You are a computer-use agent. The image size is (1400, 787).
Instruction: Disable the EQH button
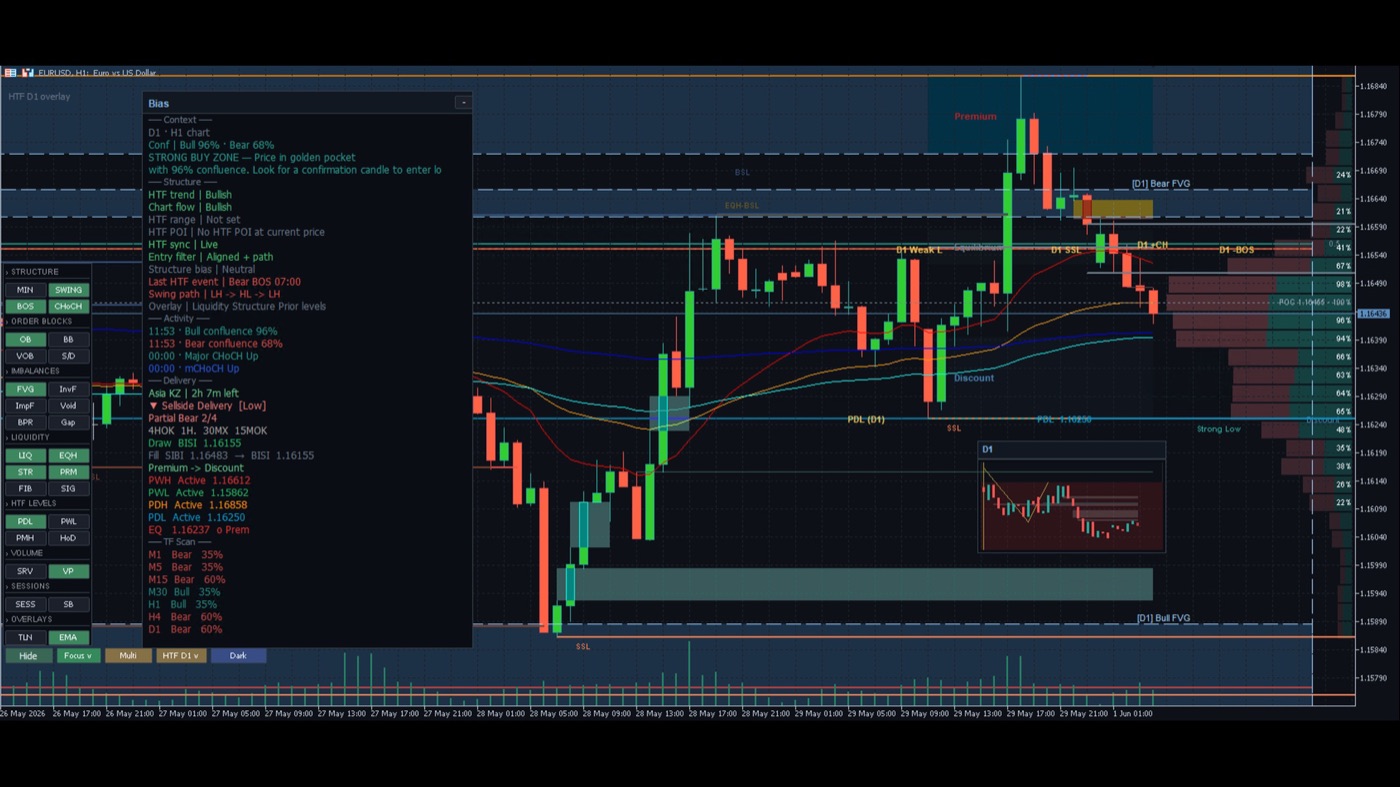68,455
